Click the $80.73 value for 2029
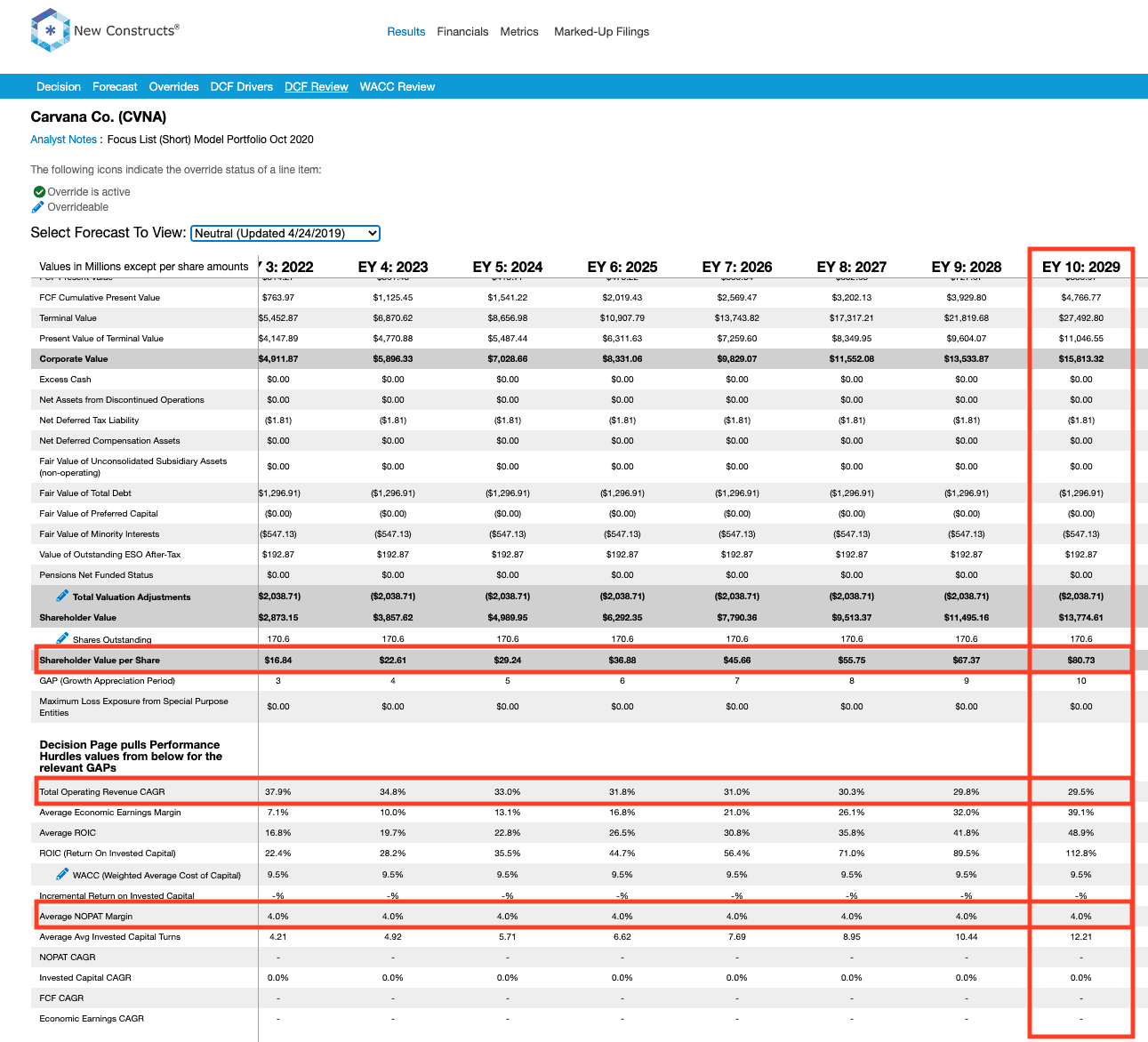The height and width of the screenshot is (1042, 1148). 1081,660
